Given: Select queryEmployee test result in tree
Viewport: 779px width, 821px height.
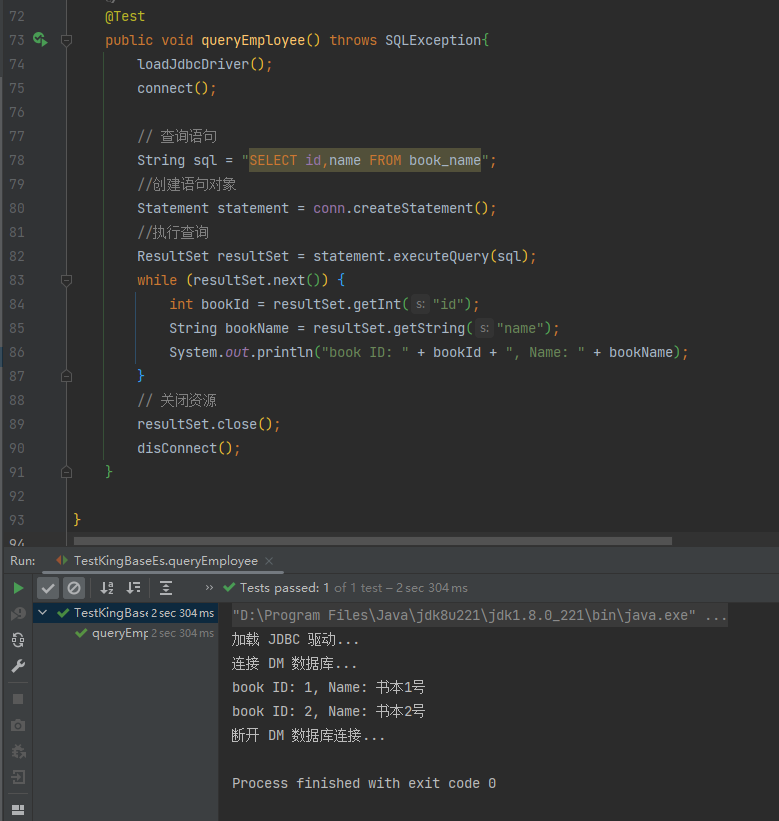Looking at the screenshot, I should click(119, 633).
